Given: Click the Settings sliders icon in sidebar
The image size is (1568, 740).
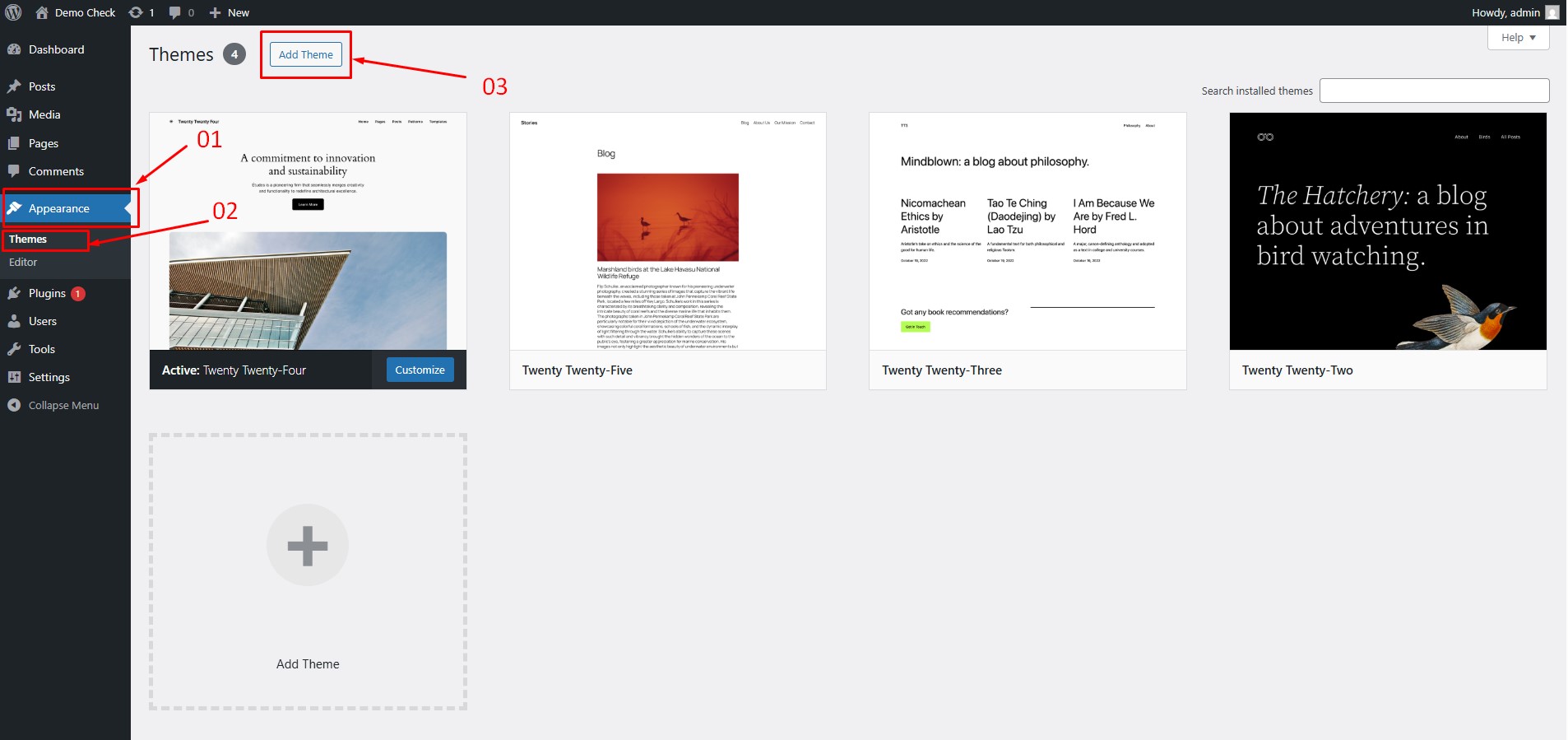Looking at the screenshot, I should 14,377.
